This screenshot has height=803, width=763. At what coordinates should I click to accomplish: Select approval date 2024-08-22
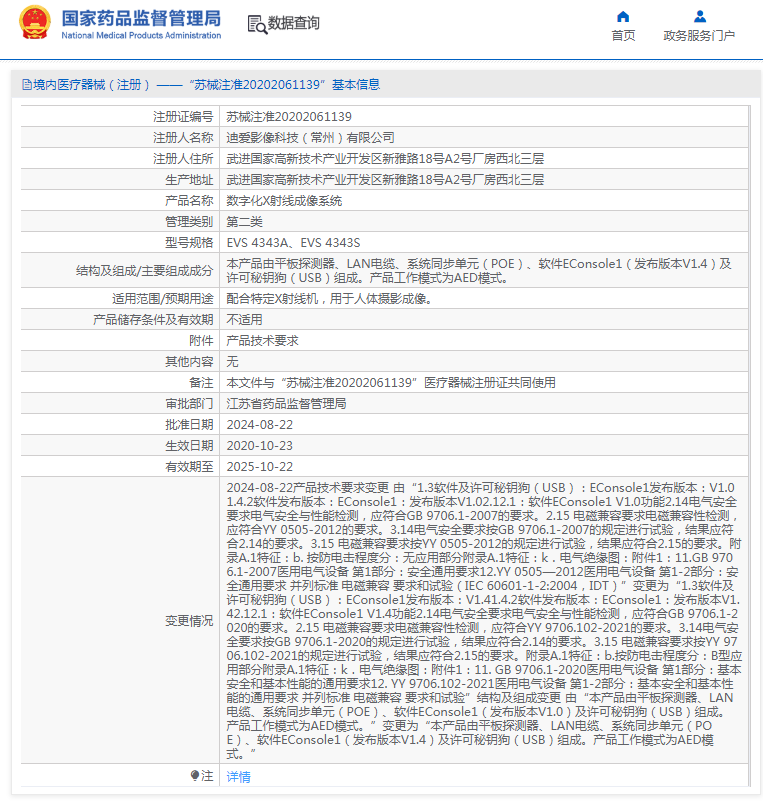pos(260,425)
